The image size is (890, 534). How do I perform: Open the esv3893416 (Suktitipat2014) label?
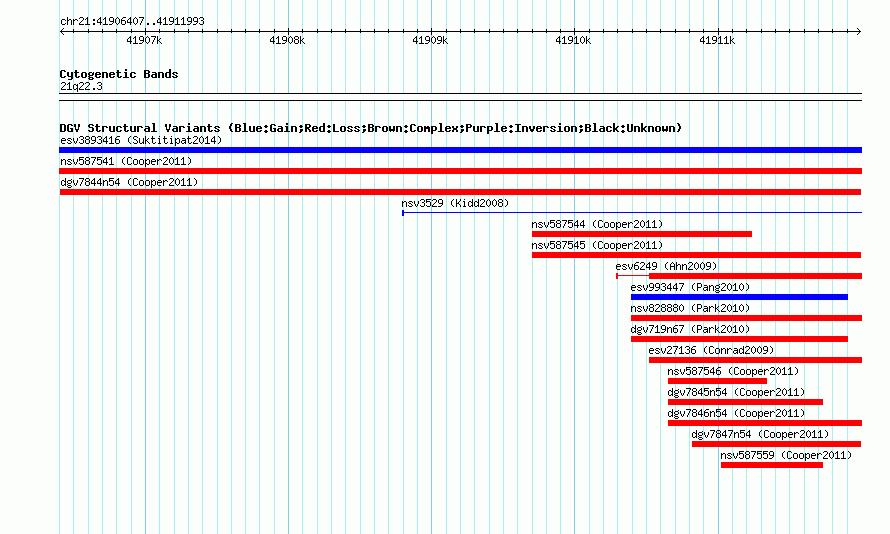[x=141, y=140]
